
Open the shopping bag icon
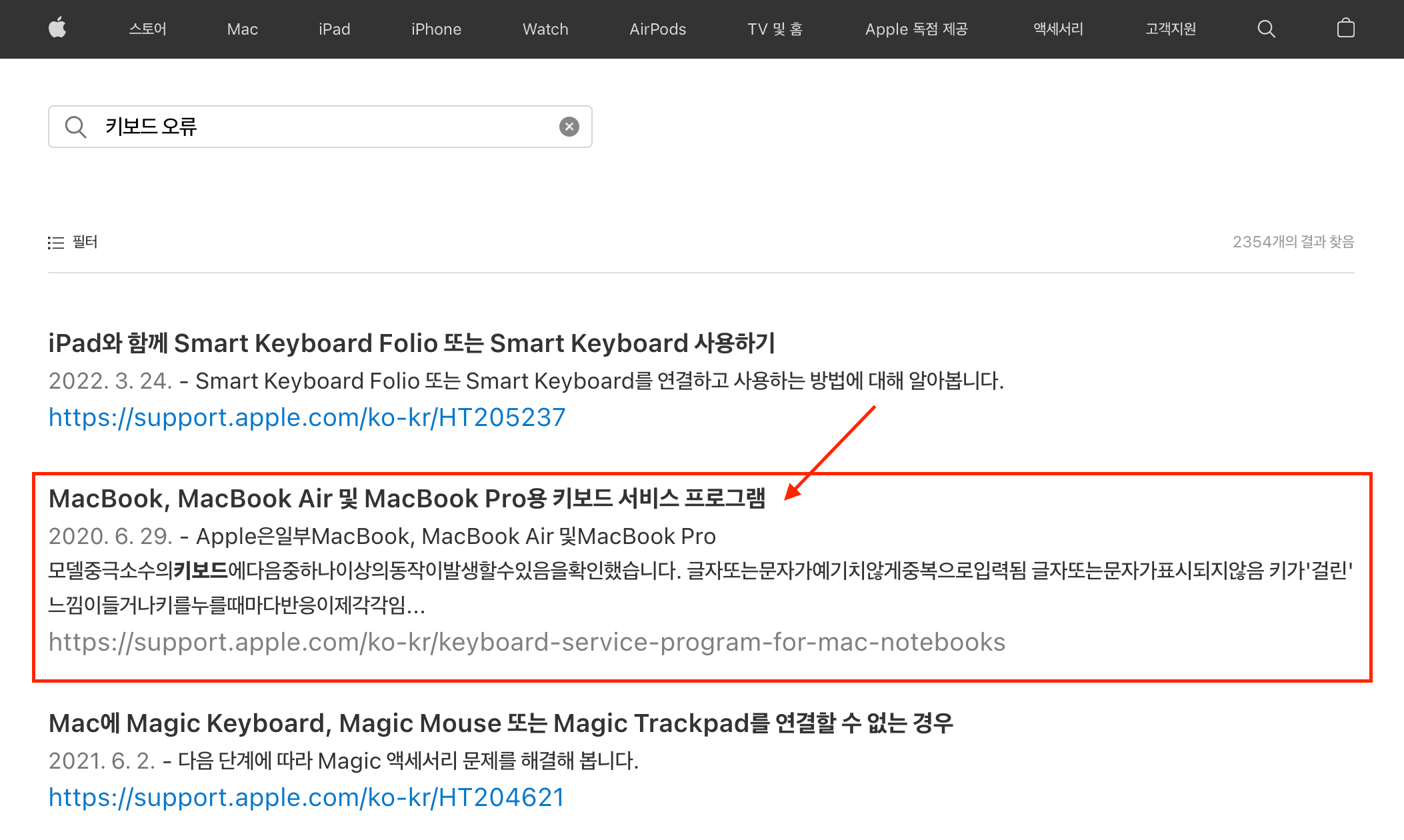tap(1346, 29)
